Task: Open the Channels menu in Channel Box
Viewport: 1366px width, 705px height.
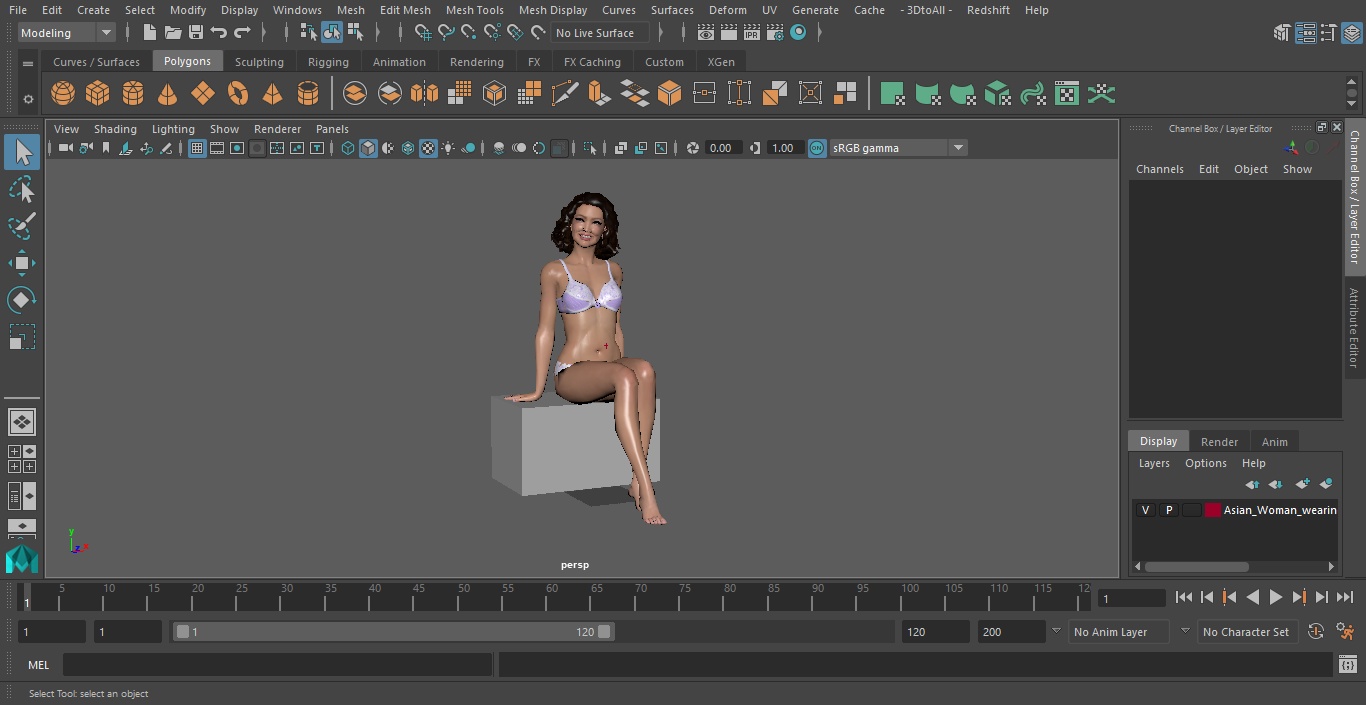Action: tap(1160, 169)
